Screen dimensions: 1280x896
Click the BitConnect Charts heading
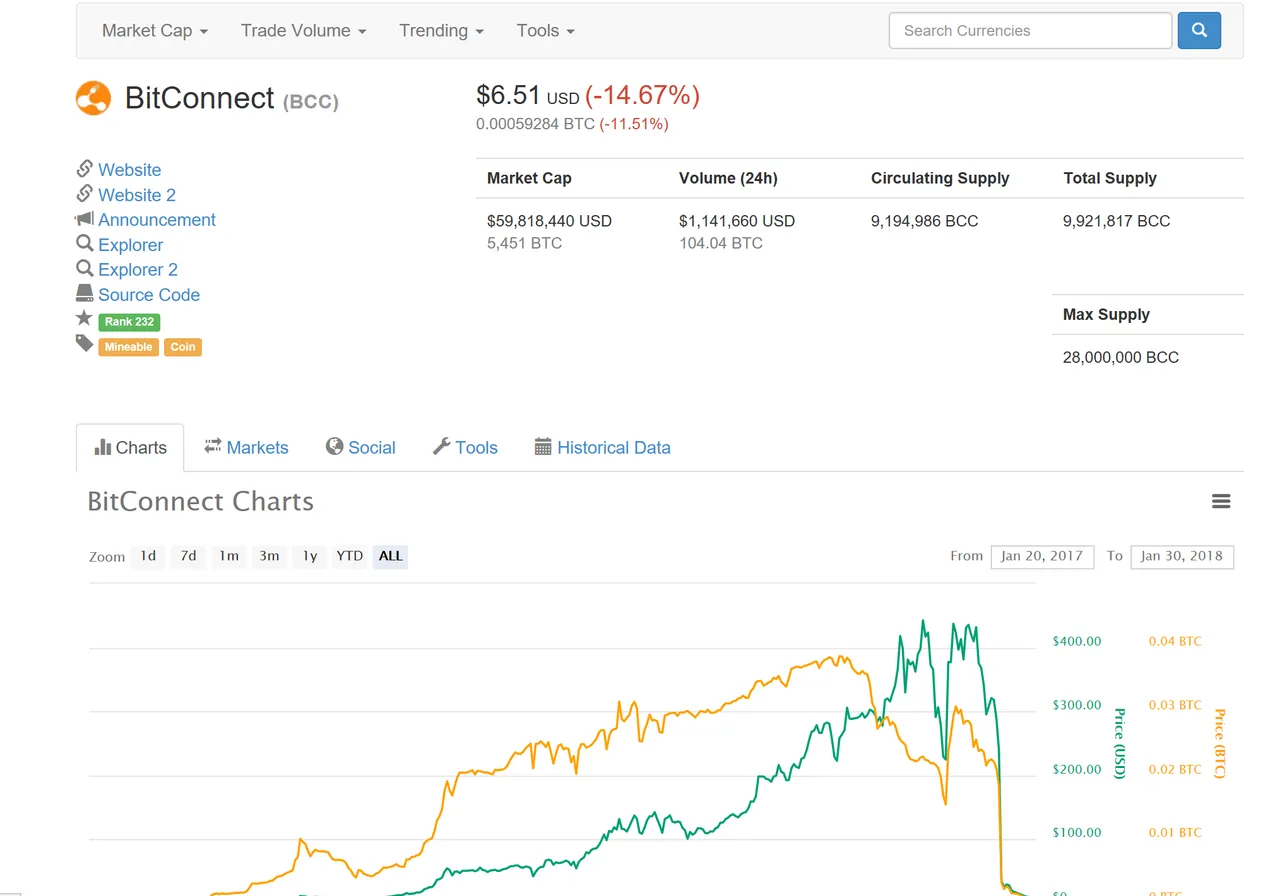(200, 501)
